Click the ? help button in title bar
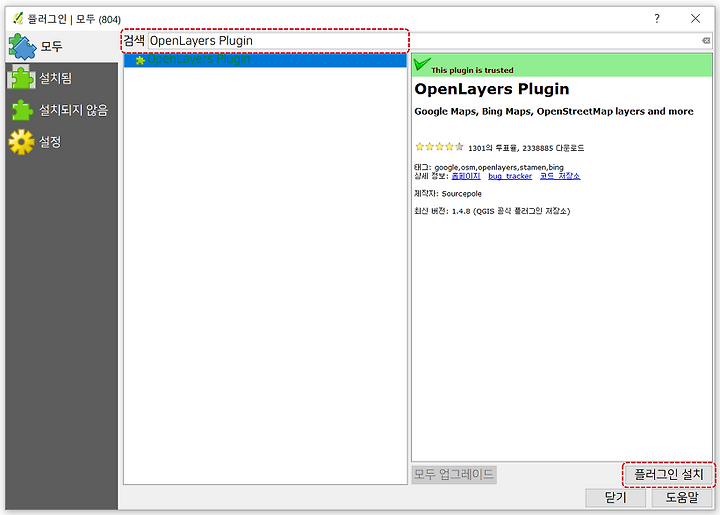720x515 pixels. [x=657, y=18]
